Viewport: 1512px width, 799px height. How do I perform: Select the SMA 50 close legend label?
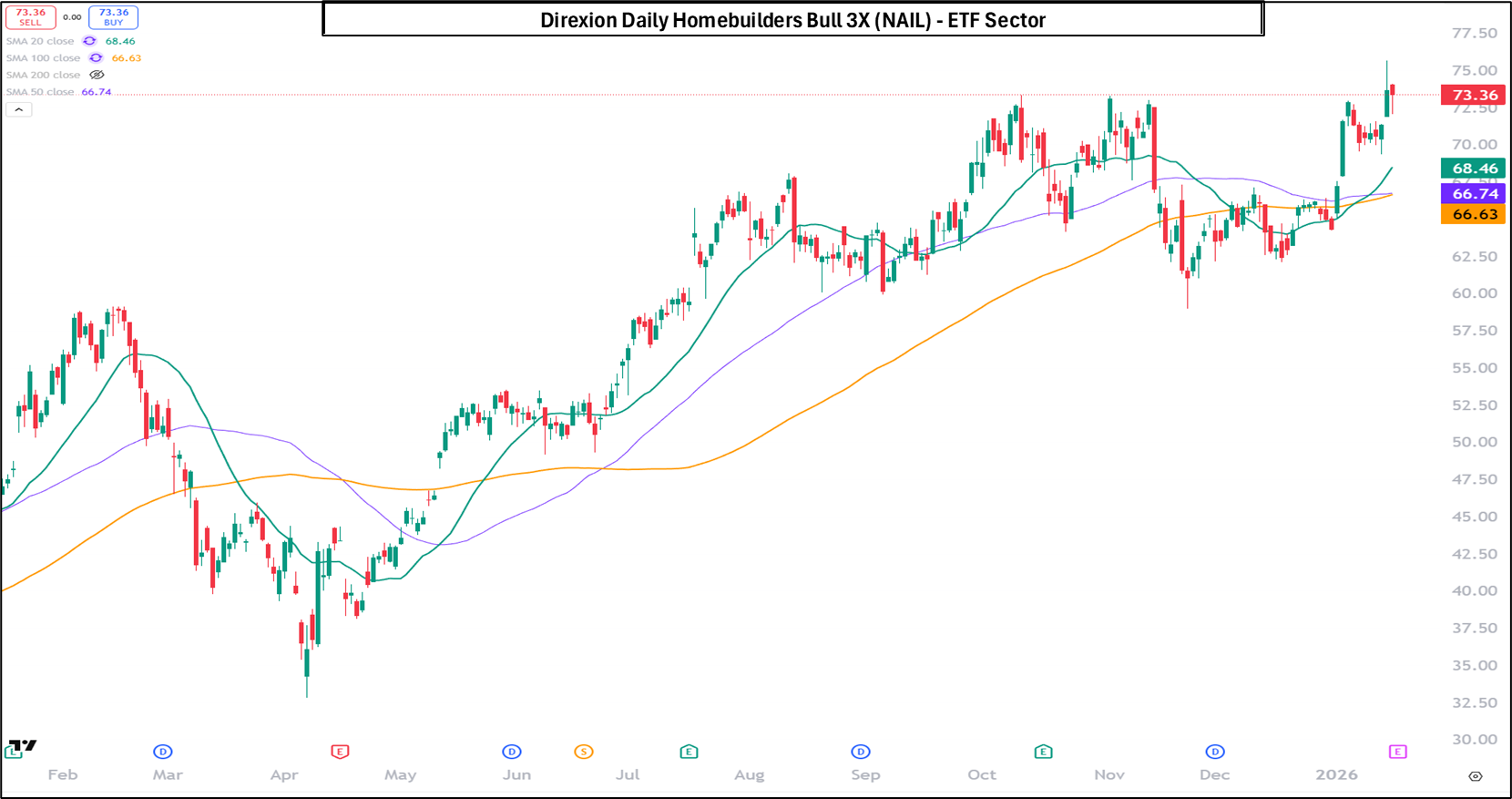(x=40, y=92)
